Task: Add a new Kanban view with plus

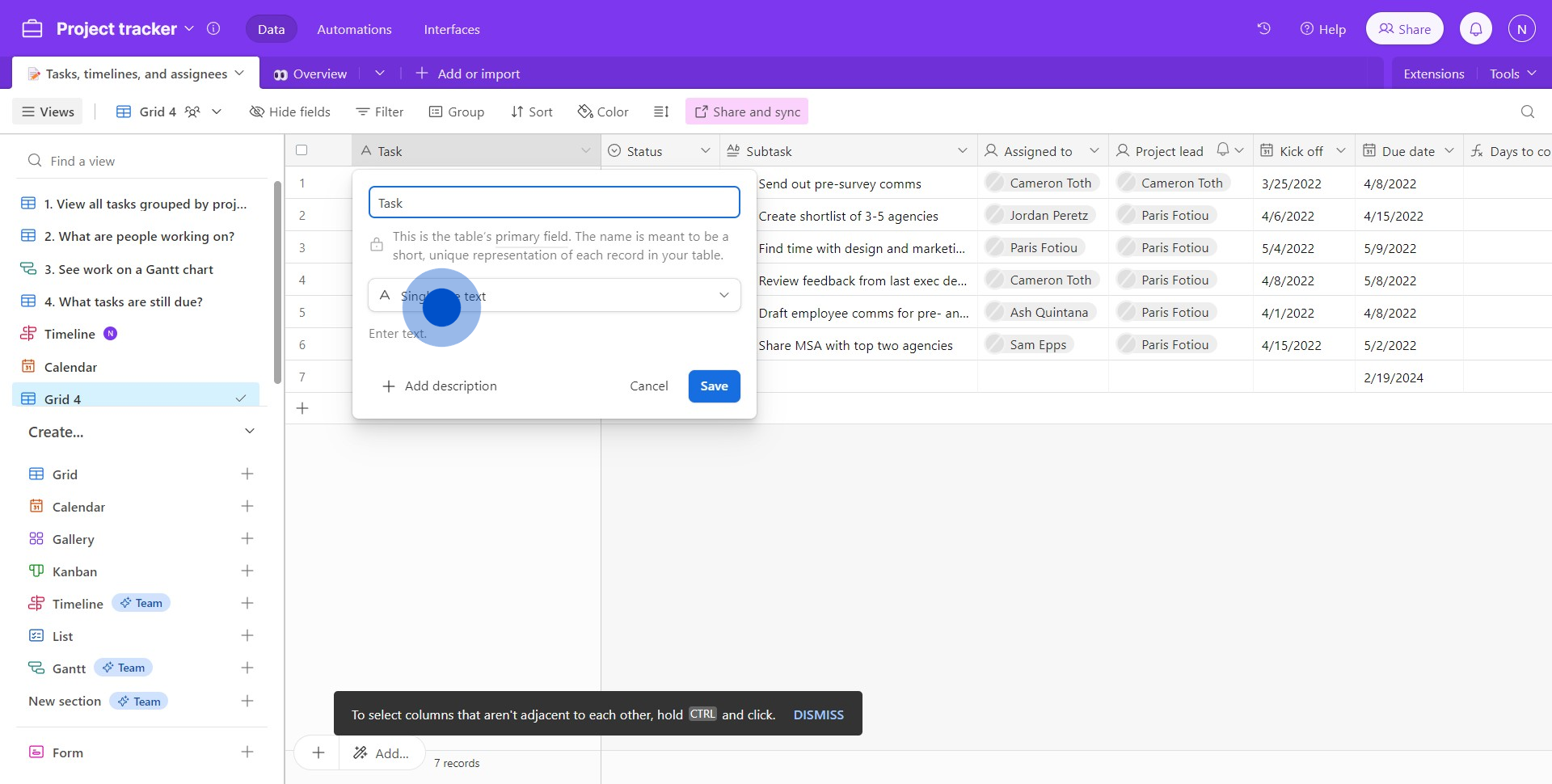Action: tap(247, 571)
